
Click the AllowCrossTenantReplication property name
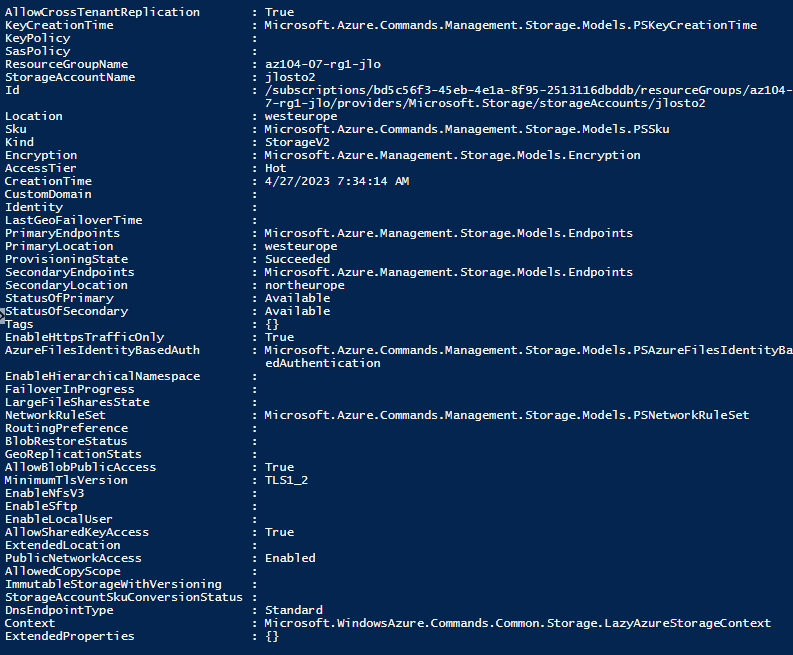point(102,12)
